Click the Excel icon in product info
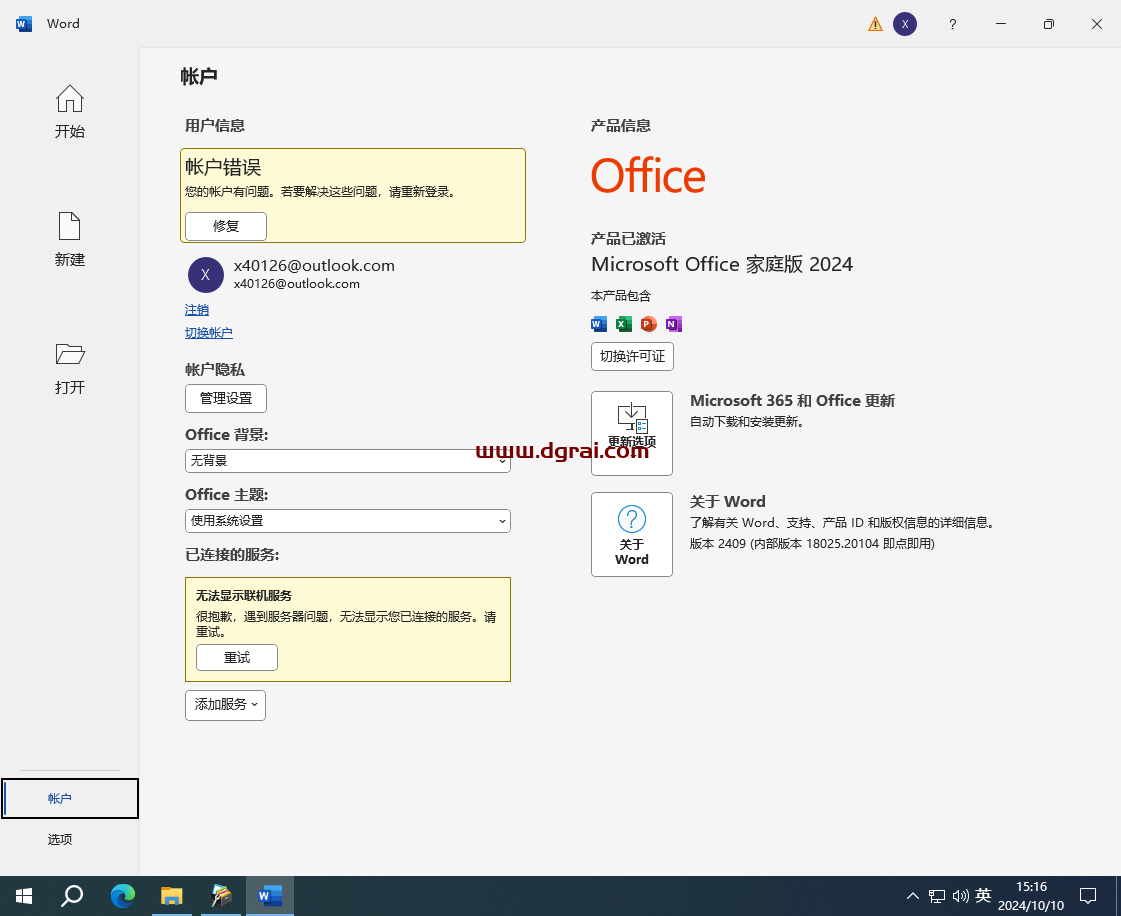Viewport: 1121px width, 916px height. coord(623,324)
